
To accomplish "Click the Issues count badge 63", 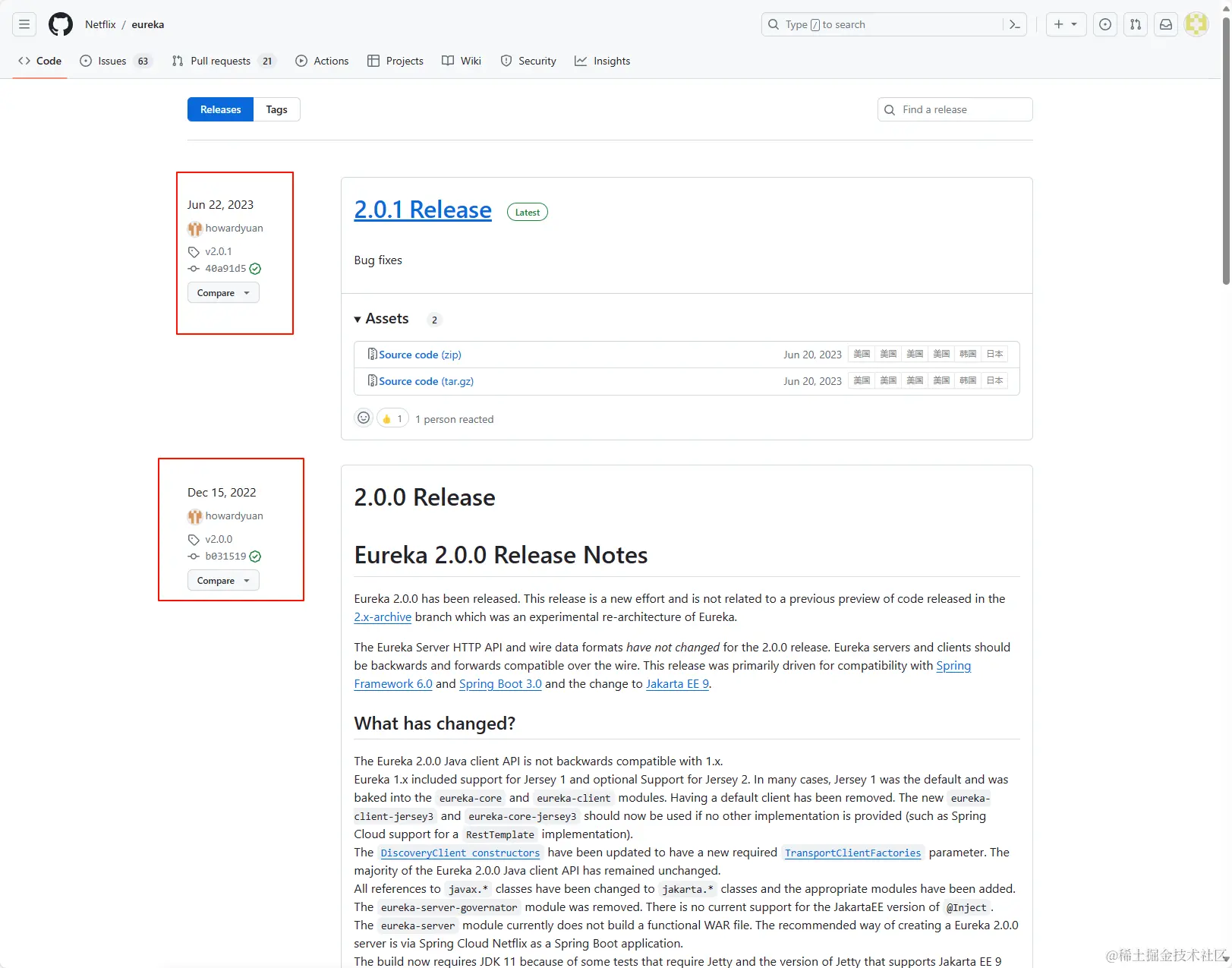I will pos(143,61).
